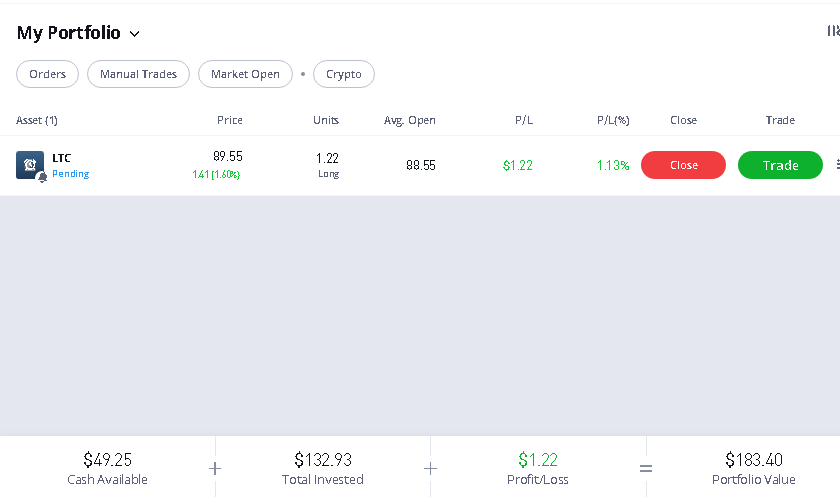Screen dimensions: 840x497
Task: Expand the My Portfolio dropdown chevron
Action: pyautogui.click(x=134, y=34)
